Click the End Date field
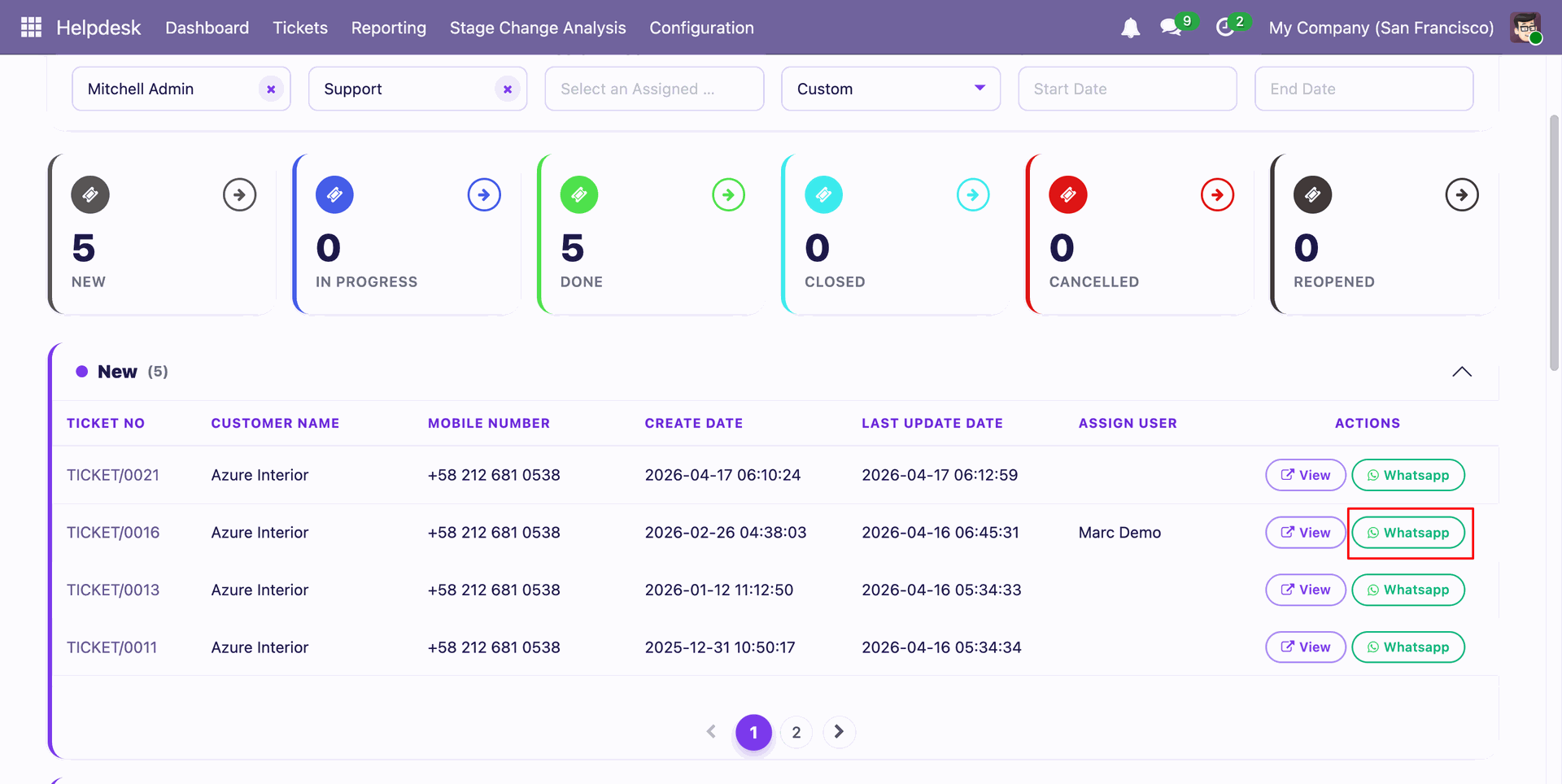The height and width of the screenshot is (784, 1562). (x=1364, y=89)
